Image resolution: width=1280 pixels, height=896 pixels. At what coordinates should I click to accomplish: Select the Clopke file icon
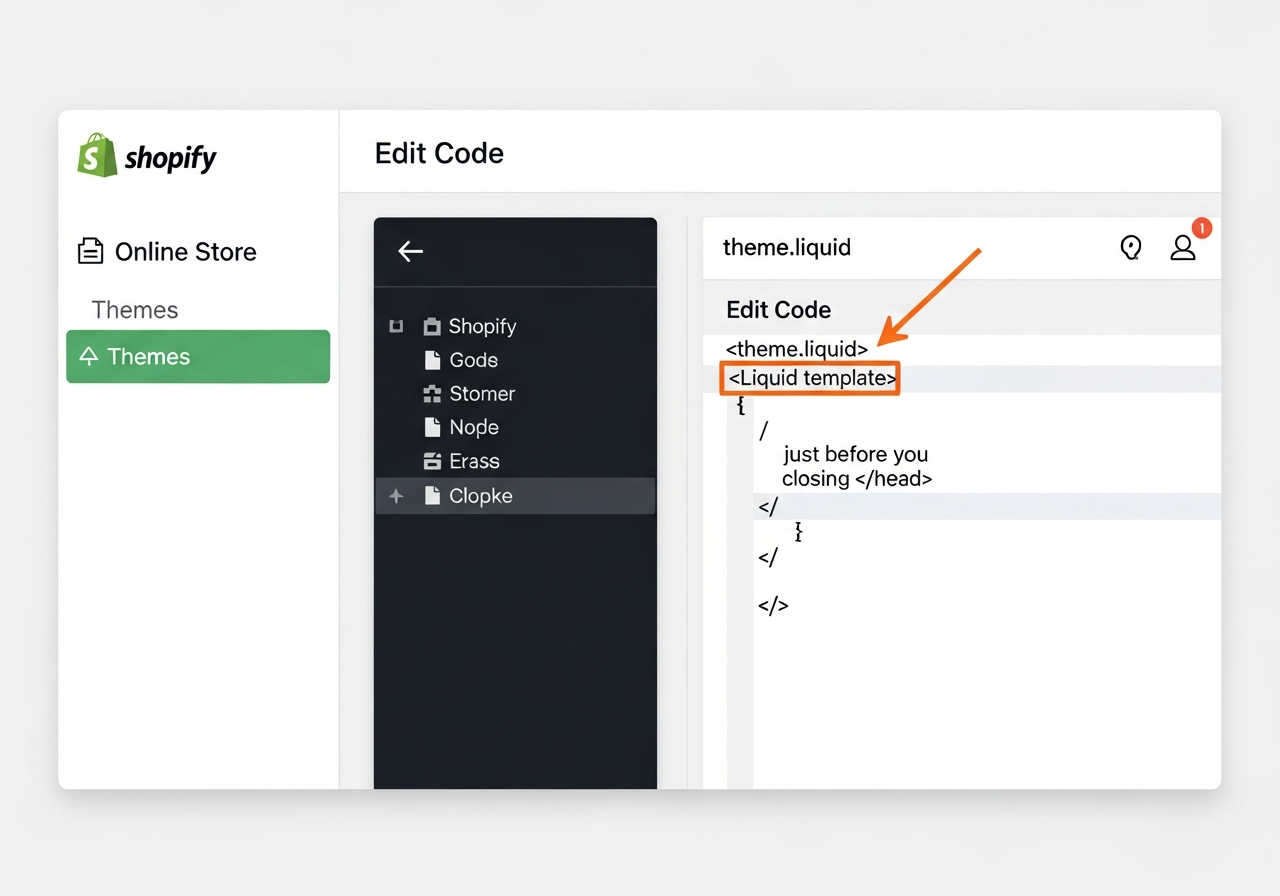point(432,495)
